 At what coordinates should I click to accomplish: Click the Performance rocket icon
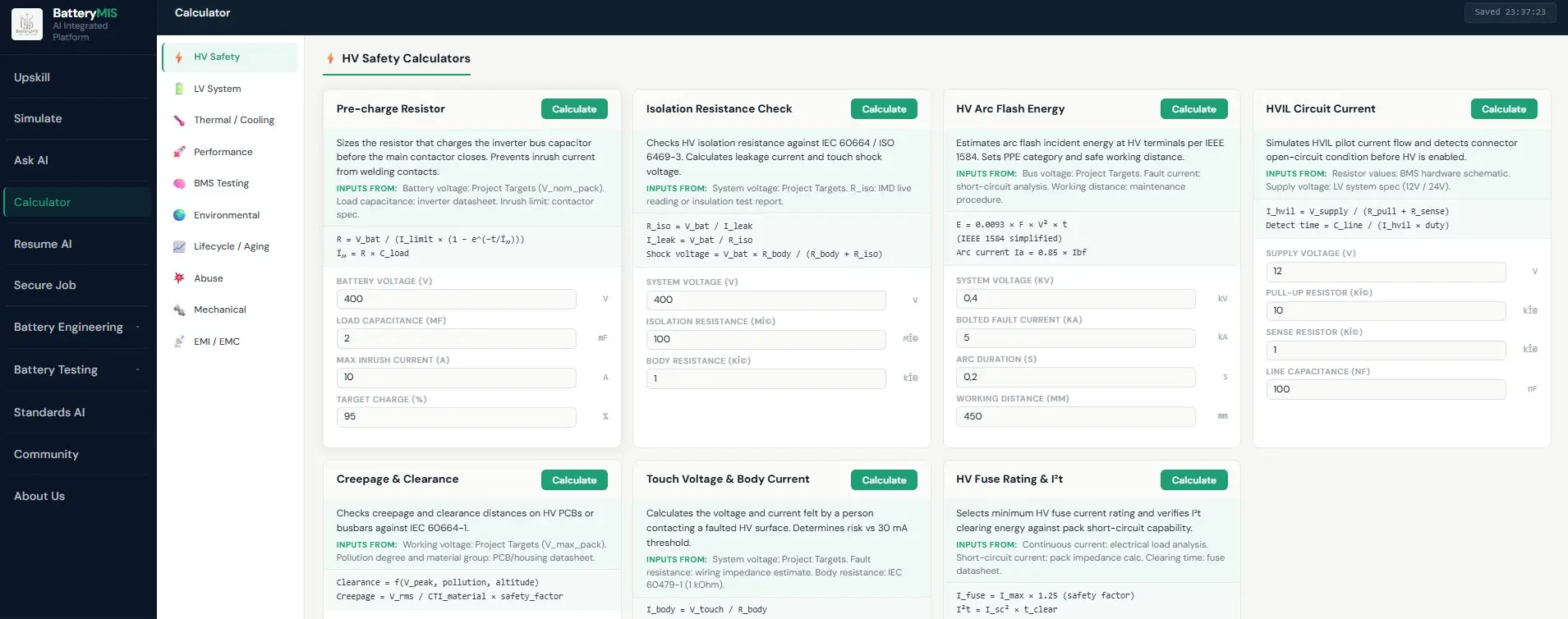coord(179,152)
